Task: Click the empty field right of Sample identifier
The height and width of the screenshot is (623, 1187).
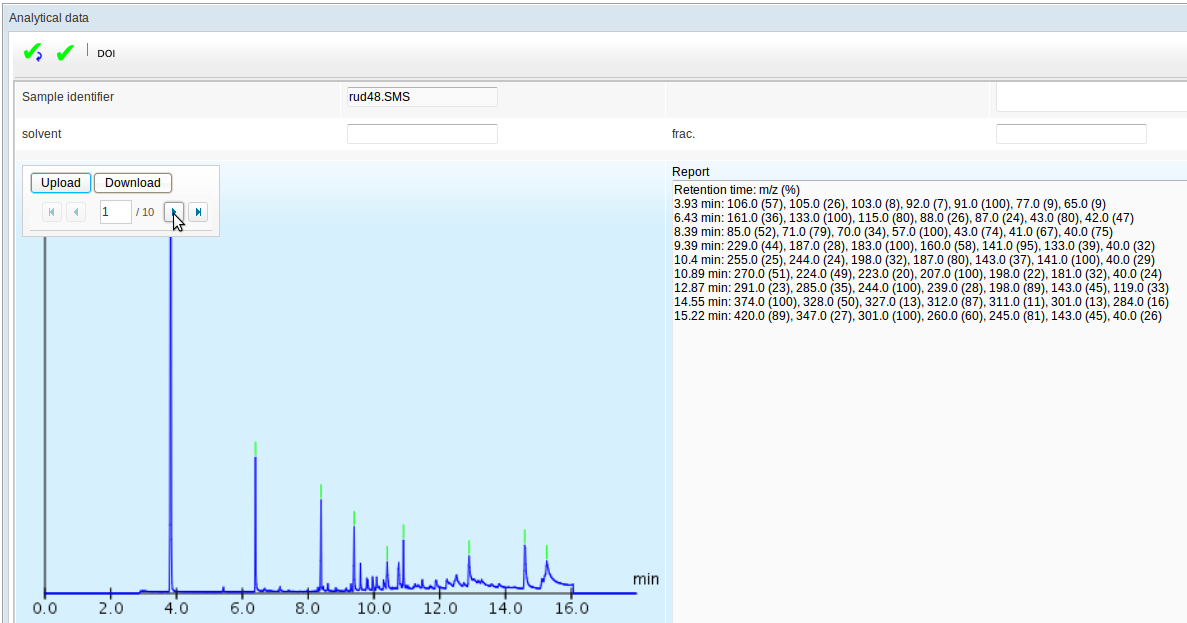Action: click(1090, 97)
